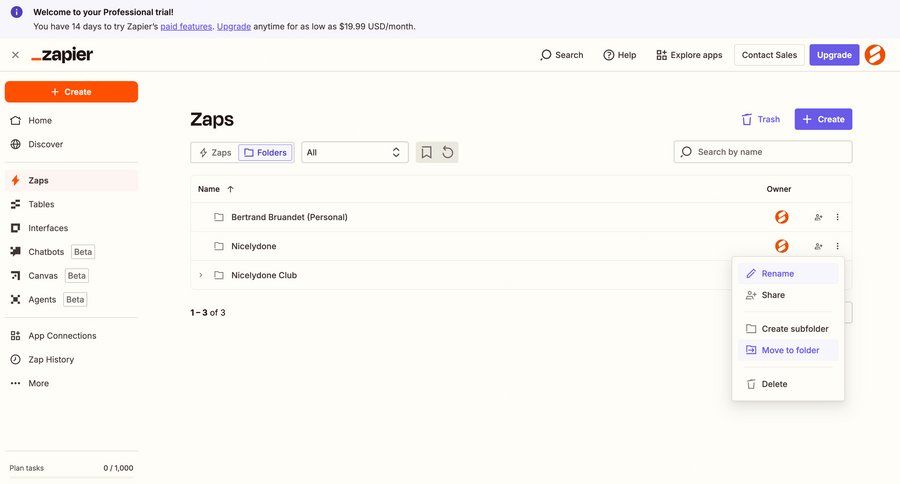This screenshot has width=900, height=484.
Task: Click the Upgrade link in the banner
Action: [234, 26]
